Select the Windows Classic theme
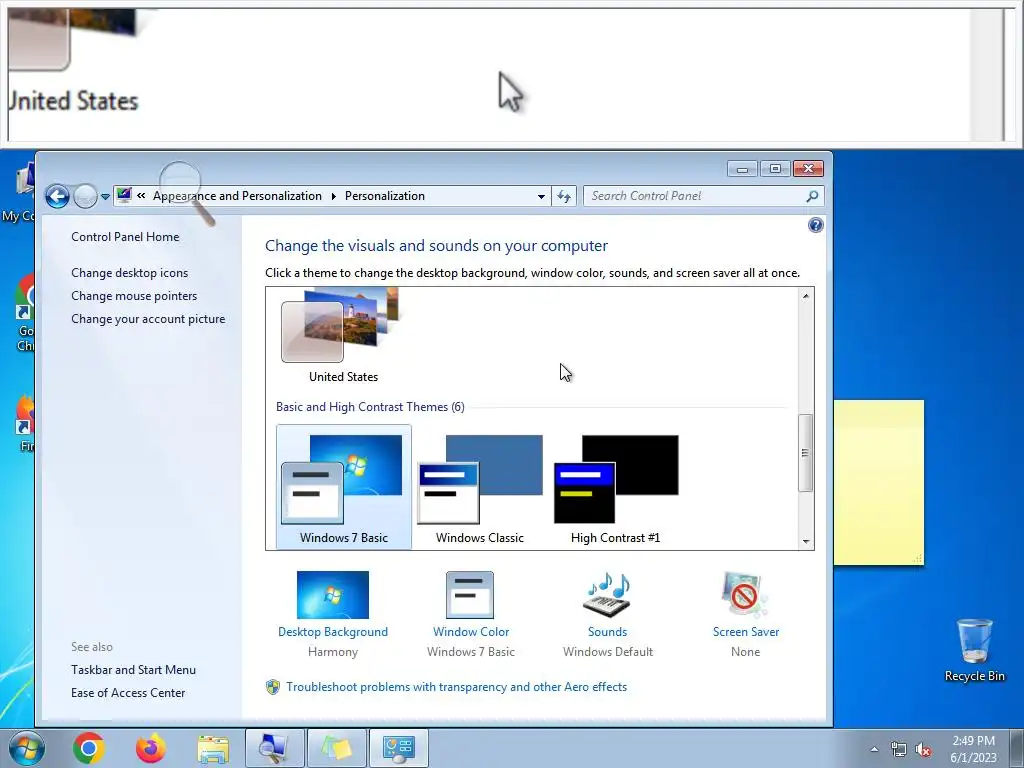1024x768 pixels. click(480, 487)
